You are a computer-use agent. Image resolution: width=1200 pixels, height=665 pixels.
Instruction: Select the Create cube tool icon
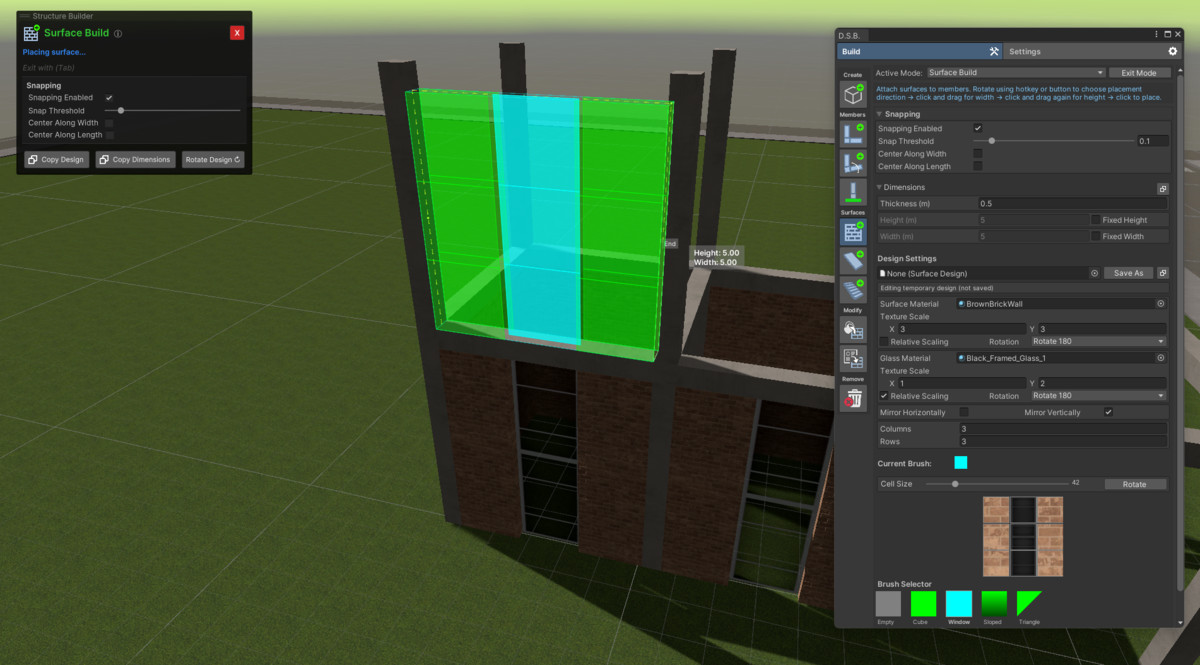click(x=853, y=94)
